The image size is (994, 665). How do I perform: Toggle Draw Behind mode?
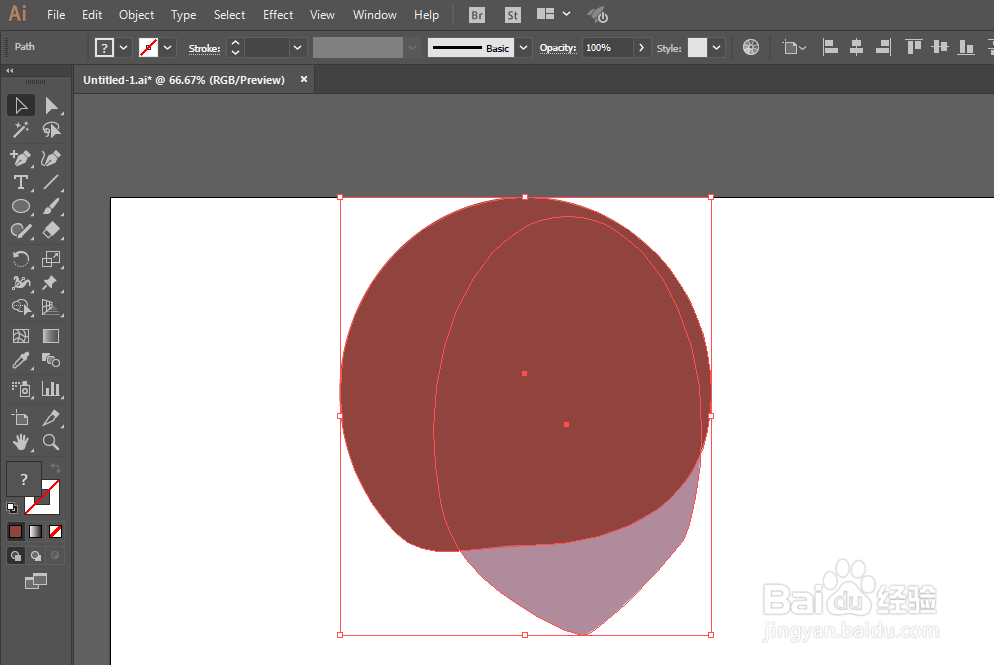point(36,556)
